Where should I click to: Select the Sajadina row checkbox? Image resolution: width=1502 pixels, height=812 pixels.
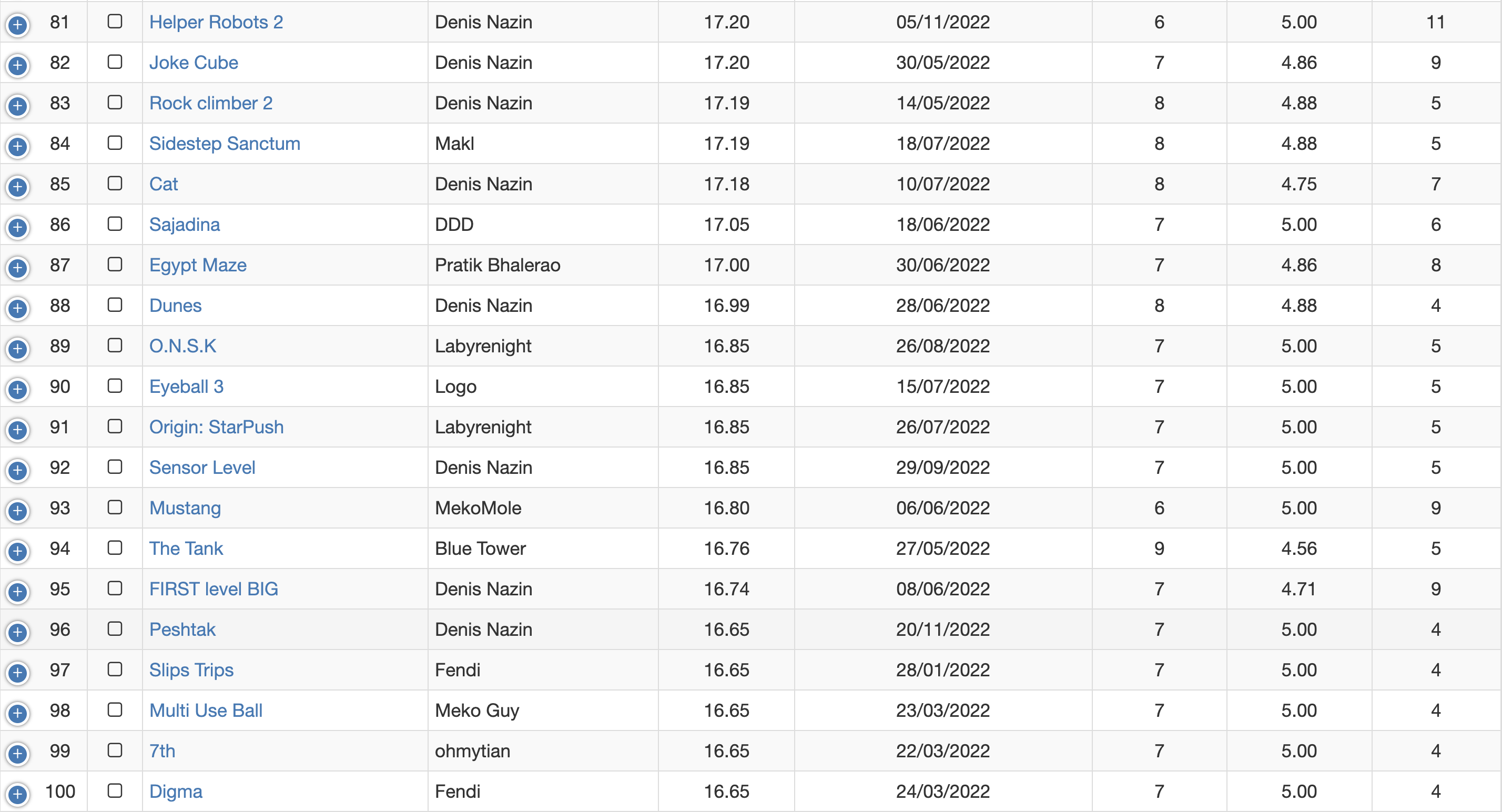(x=115, y=224)
